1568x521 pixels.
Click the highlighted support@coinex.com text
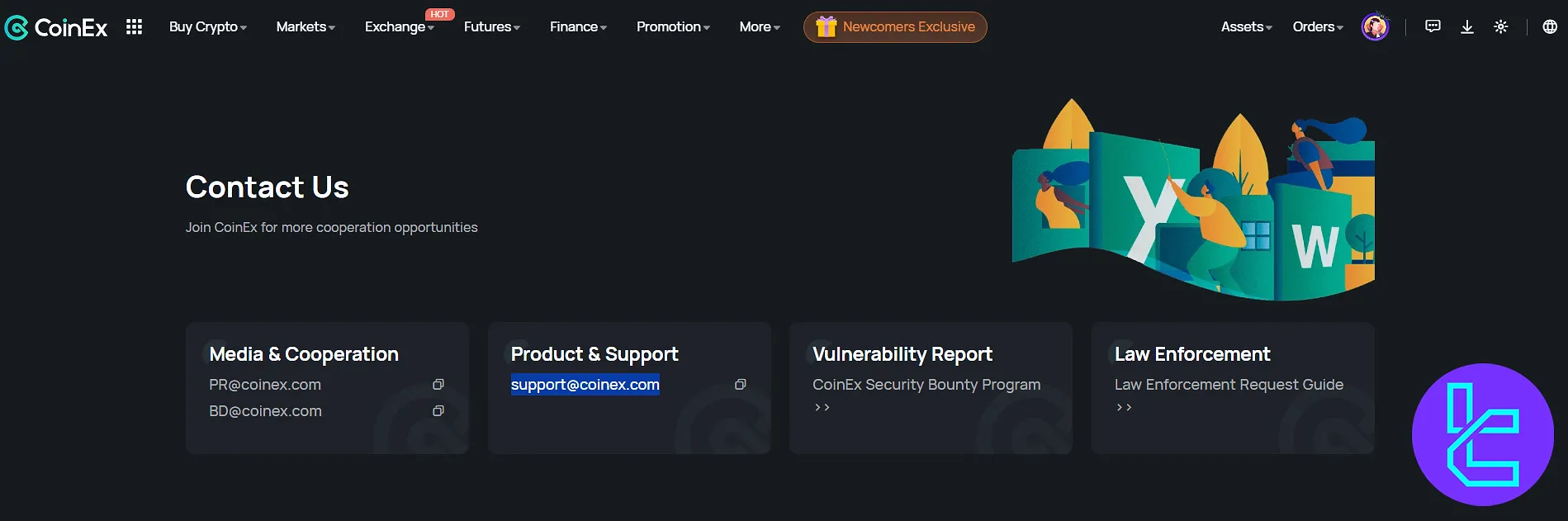pos(585,385)
